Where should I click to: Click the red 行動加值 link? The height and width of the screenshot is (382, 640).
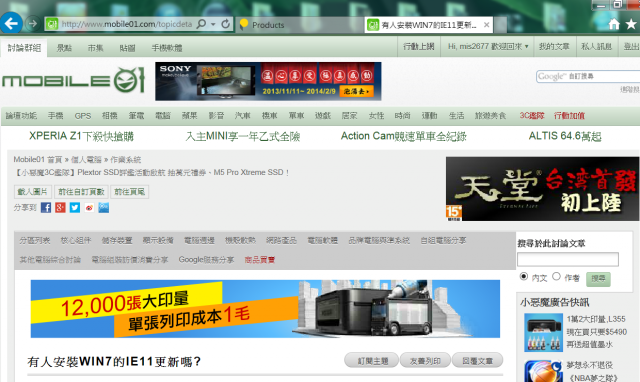pos(569,116)
